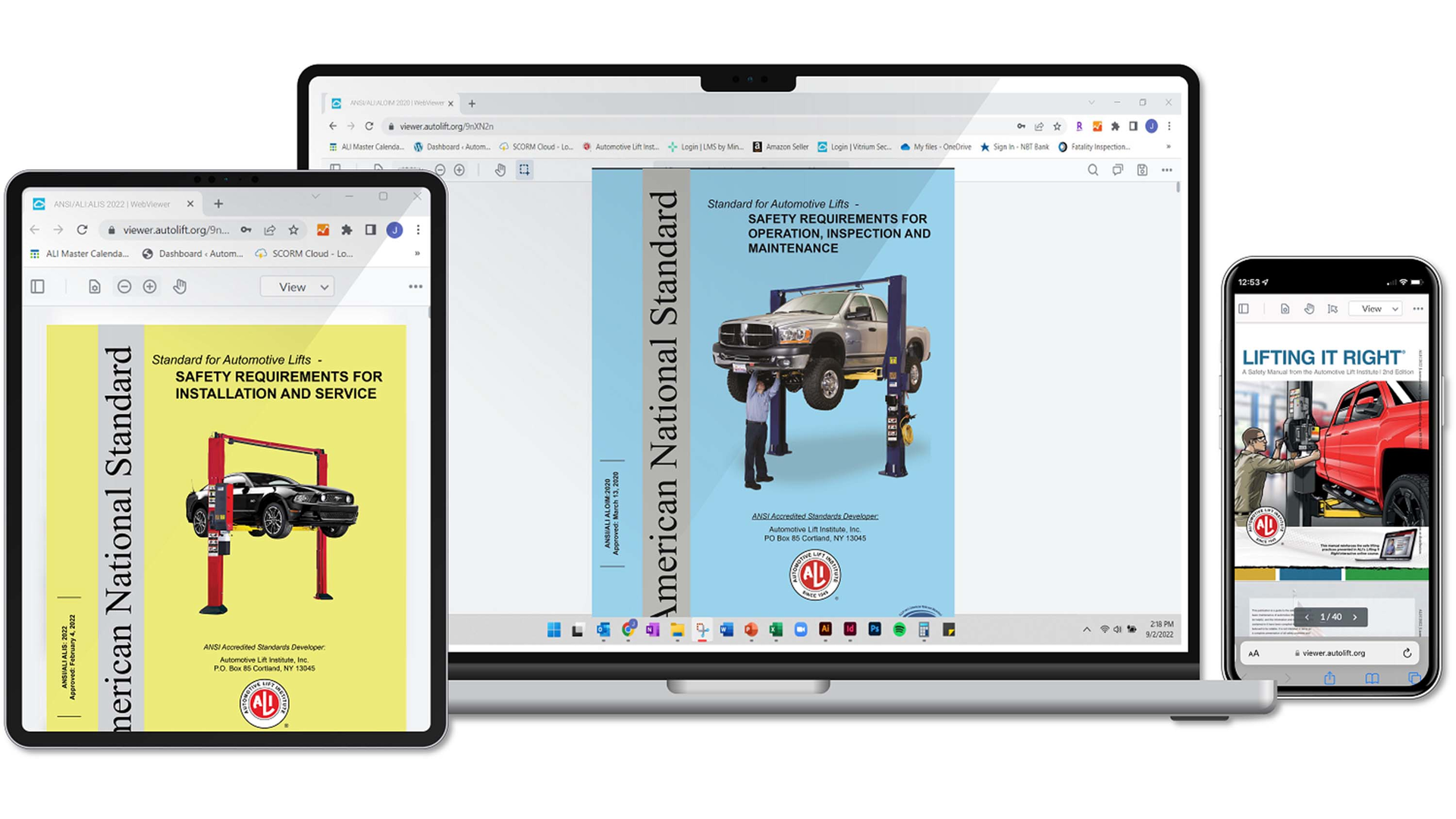The height and width of the screenshot is (819, 1456).
Task: Select the hand tool on phone viewer toolbar
Action: (x=1310, y=309)
